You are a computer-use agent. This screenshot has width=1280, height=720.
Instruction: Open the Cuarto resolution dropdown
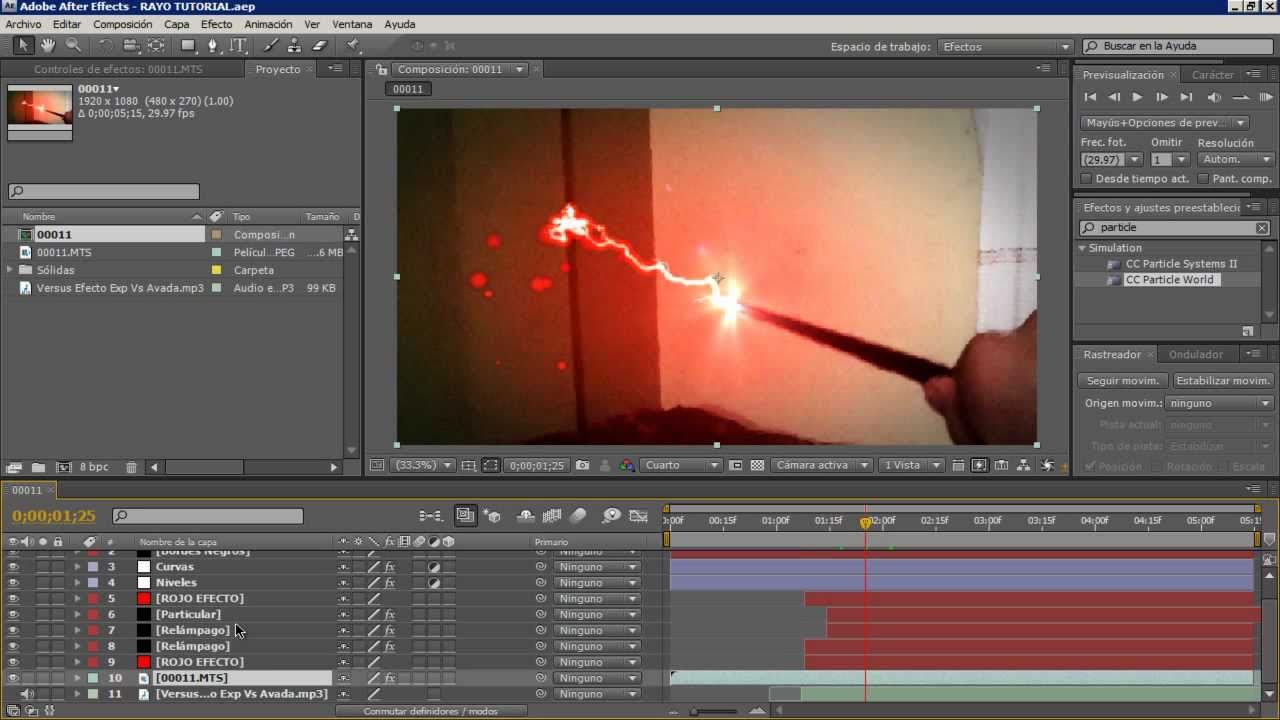681,465
